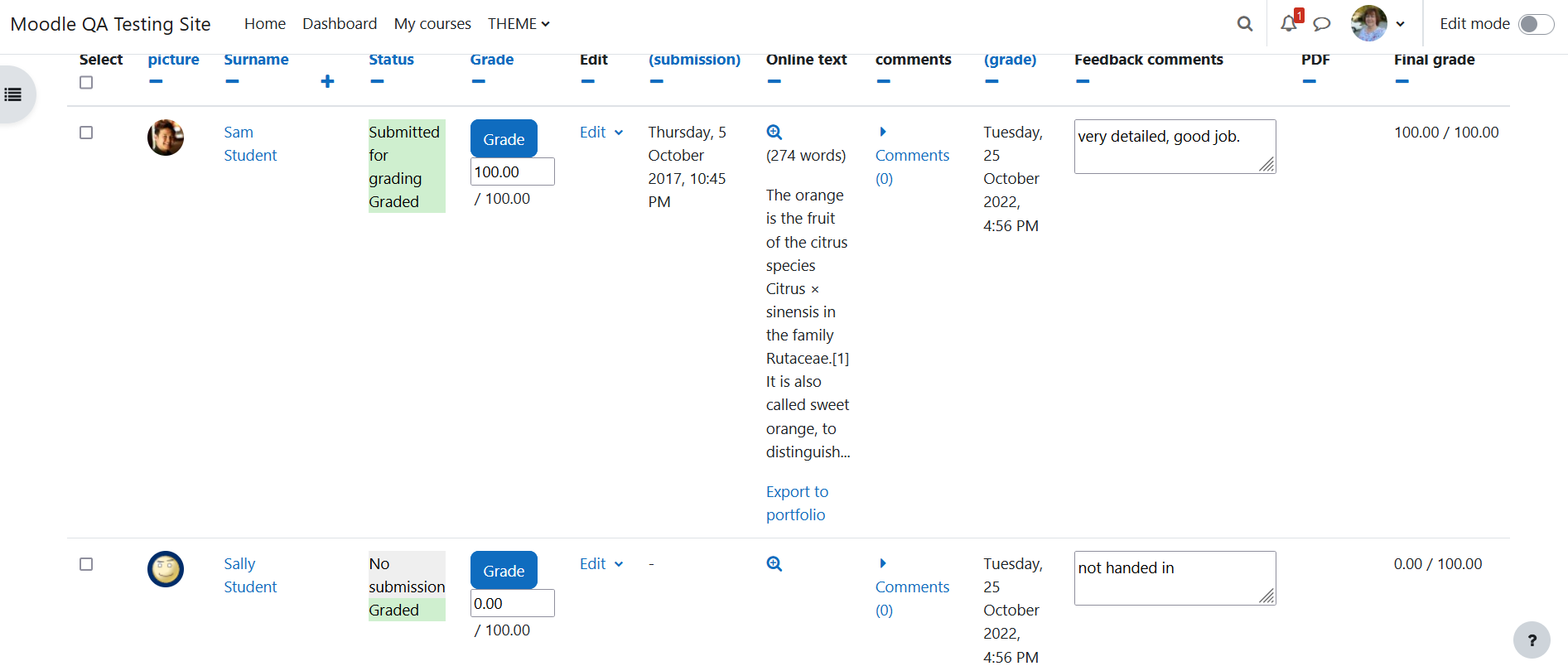This screenshot has width=1568, height=671.
Task: Select Sam Student's row checkbox
Action: click(x=86, y=133)
